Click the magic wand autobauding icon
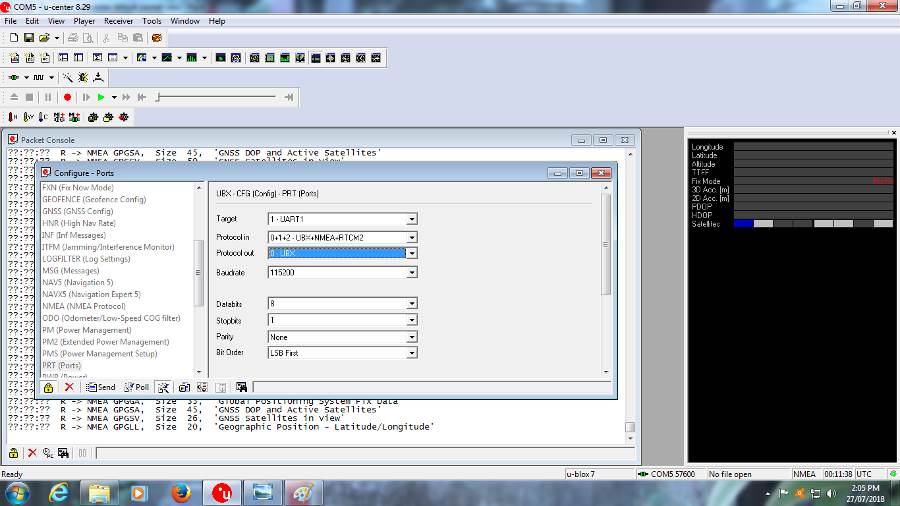 pos(67,77)
